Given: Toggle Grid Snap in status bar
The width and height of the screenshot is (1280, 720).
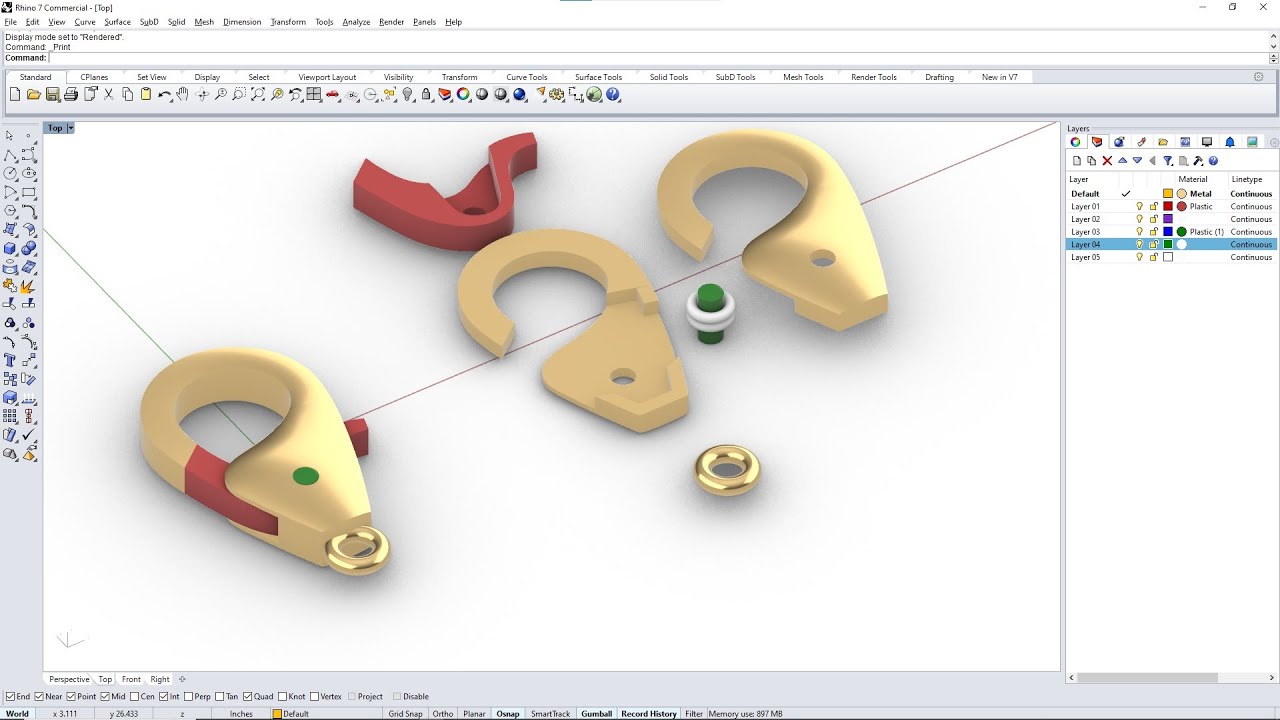Looking at the screenshot, I should click(x=405, y=714).
